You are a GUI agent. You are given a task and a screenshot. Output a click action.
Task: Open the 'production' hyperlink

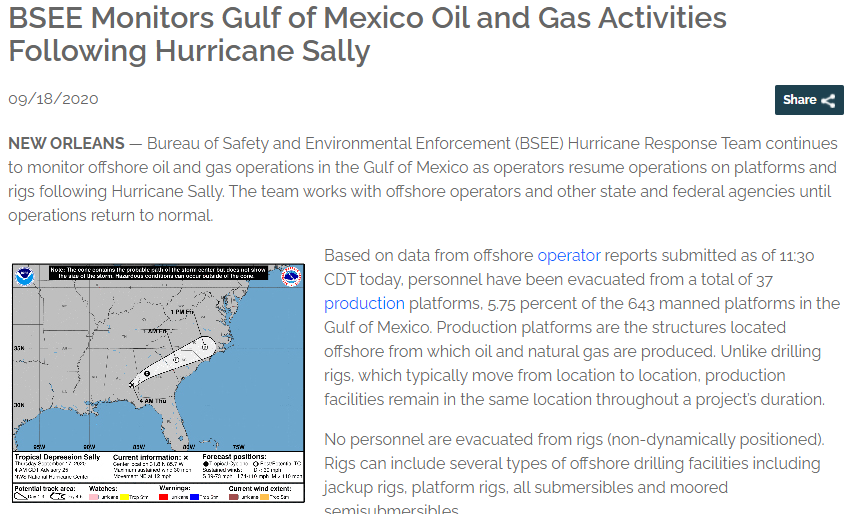click(364, 304)
